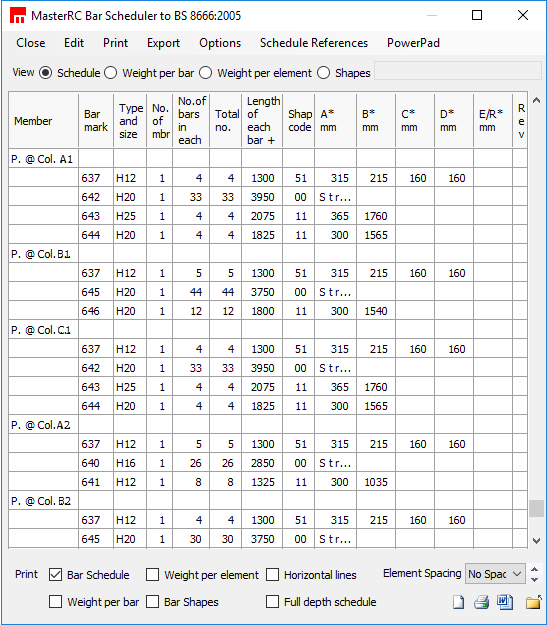Click the D* mm column header
Screen dimensions: 547x625
(454, 121)
